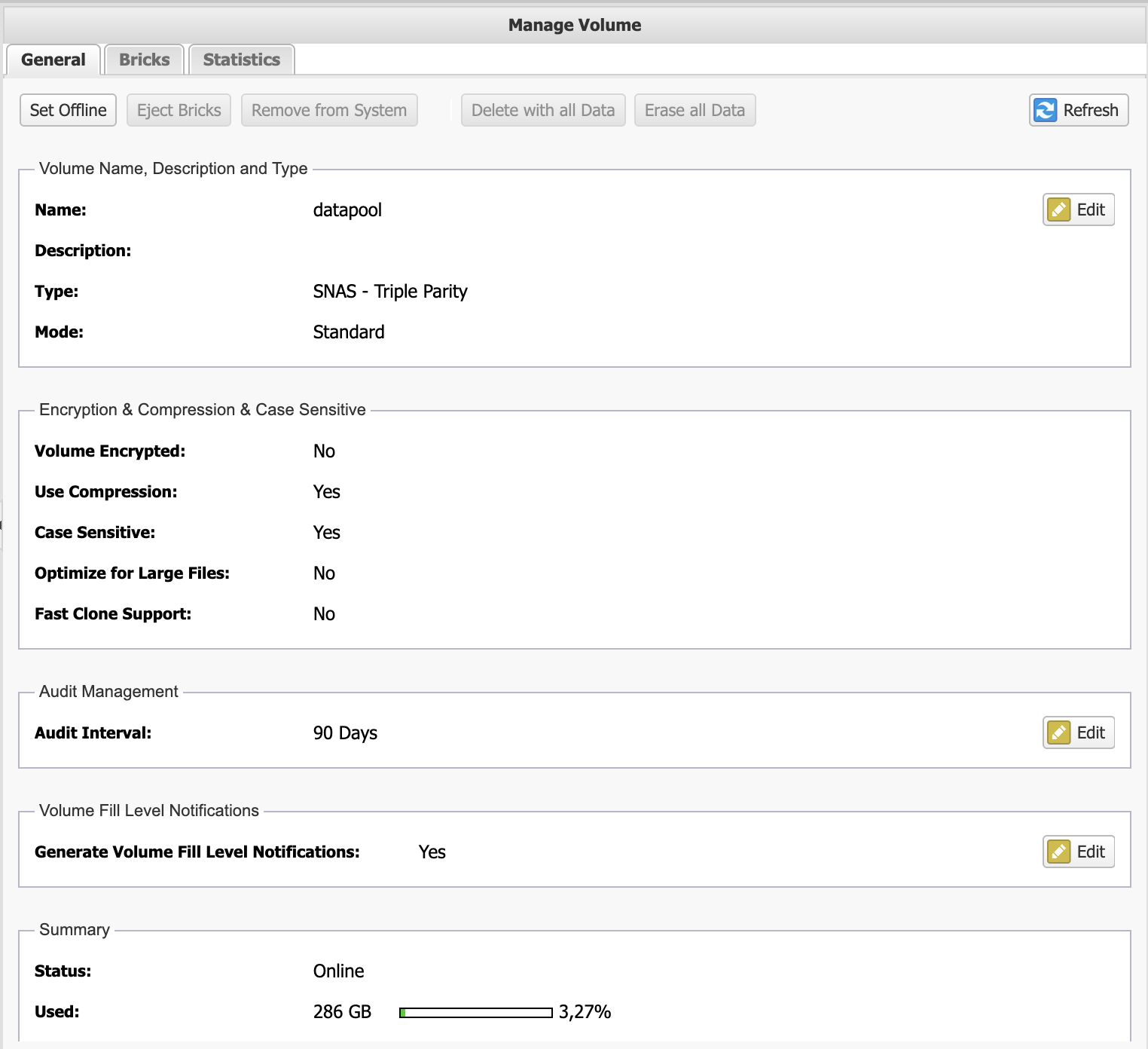Click the 286 GB used value
Screen dimensions: 1148x1049
(x=342, y=1012)
